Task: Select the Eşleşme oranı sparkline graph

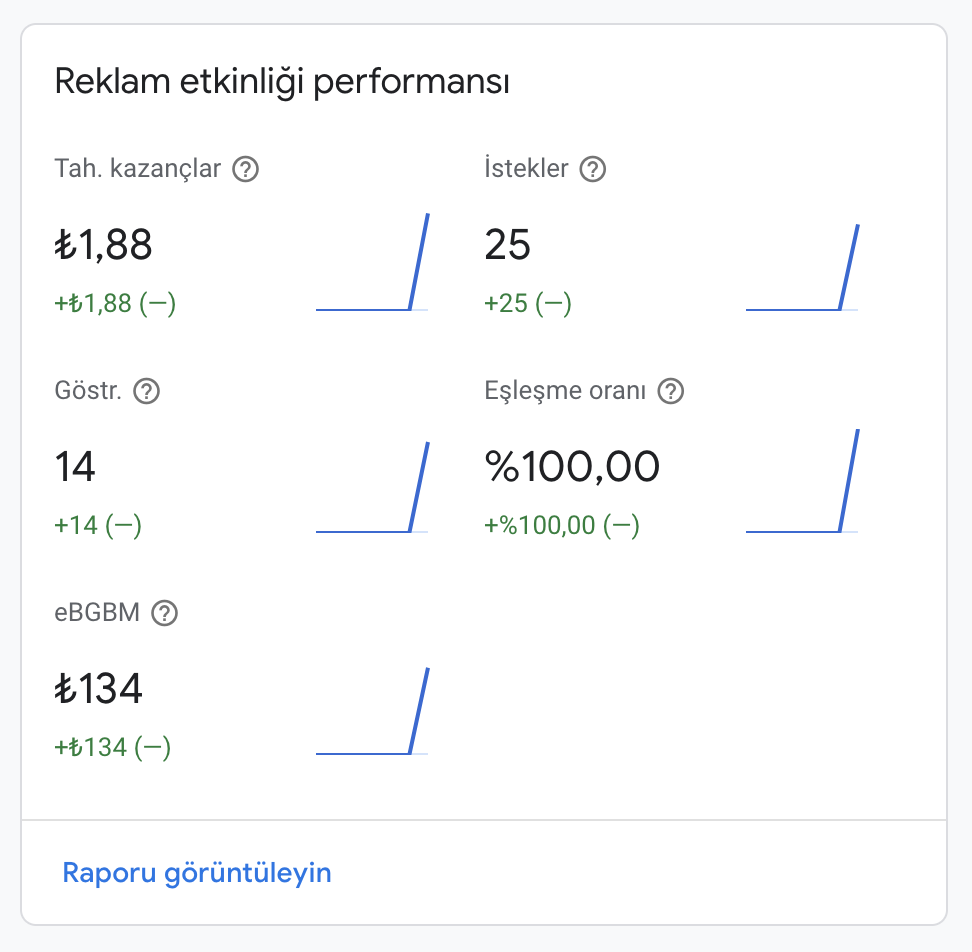Action: tap(802, 480)
